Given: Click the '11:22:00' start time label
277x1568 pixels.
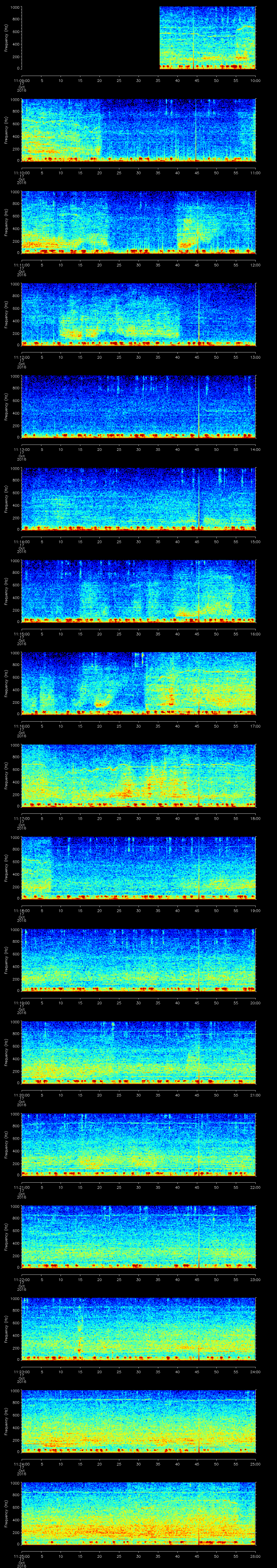Looking at the screenshot, I should [x=22, y=1279].
